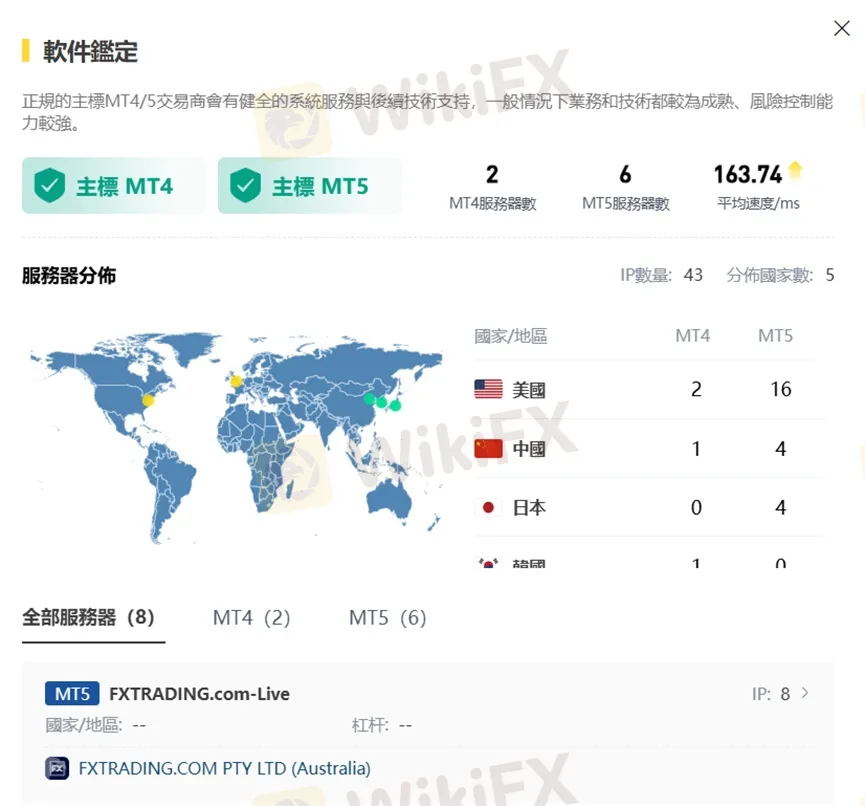Click the MT4 value 1 for 中國
Screen dimensions: 865x806
(x=696, y=449)
